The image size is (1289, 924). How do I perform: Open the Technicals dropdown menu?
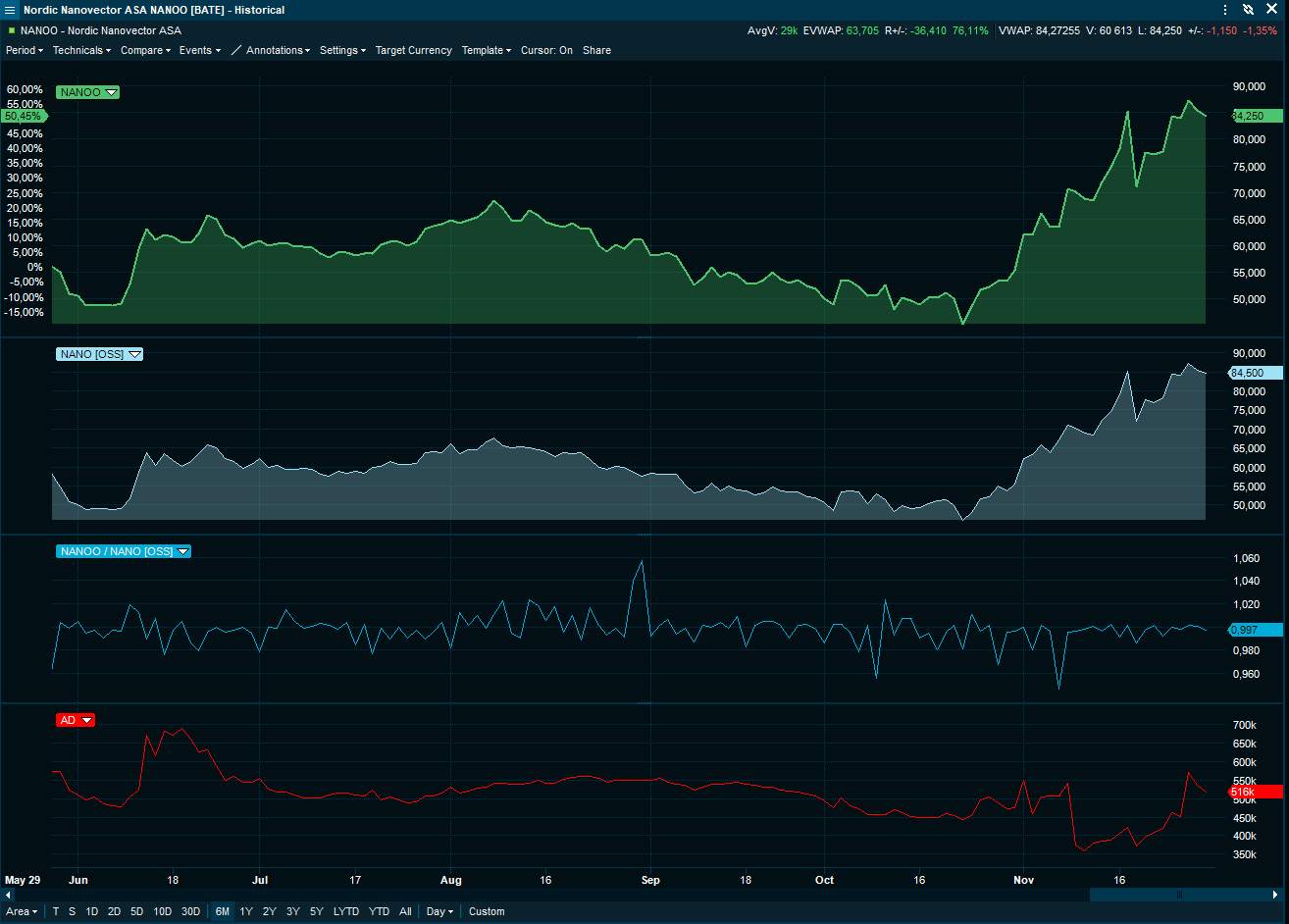[x=81, y=50]
